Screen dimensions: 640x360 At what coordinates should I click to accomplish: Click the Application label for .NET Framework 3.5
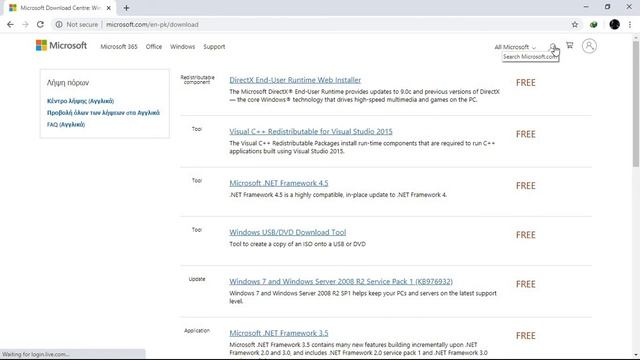click(x=197, y=331)
